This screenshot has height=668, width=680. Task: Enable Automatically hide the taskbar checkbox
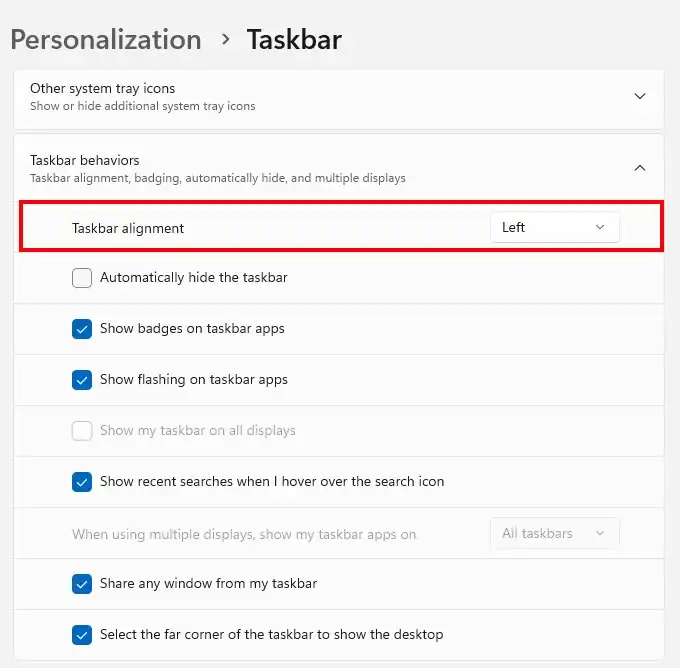(82, 278)
